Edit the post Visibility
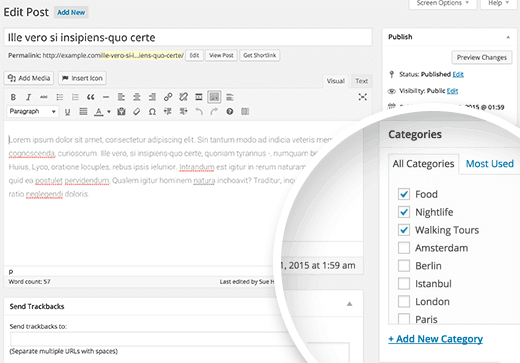This screenshot has width=520, height=363. coord(452,91)
